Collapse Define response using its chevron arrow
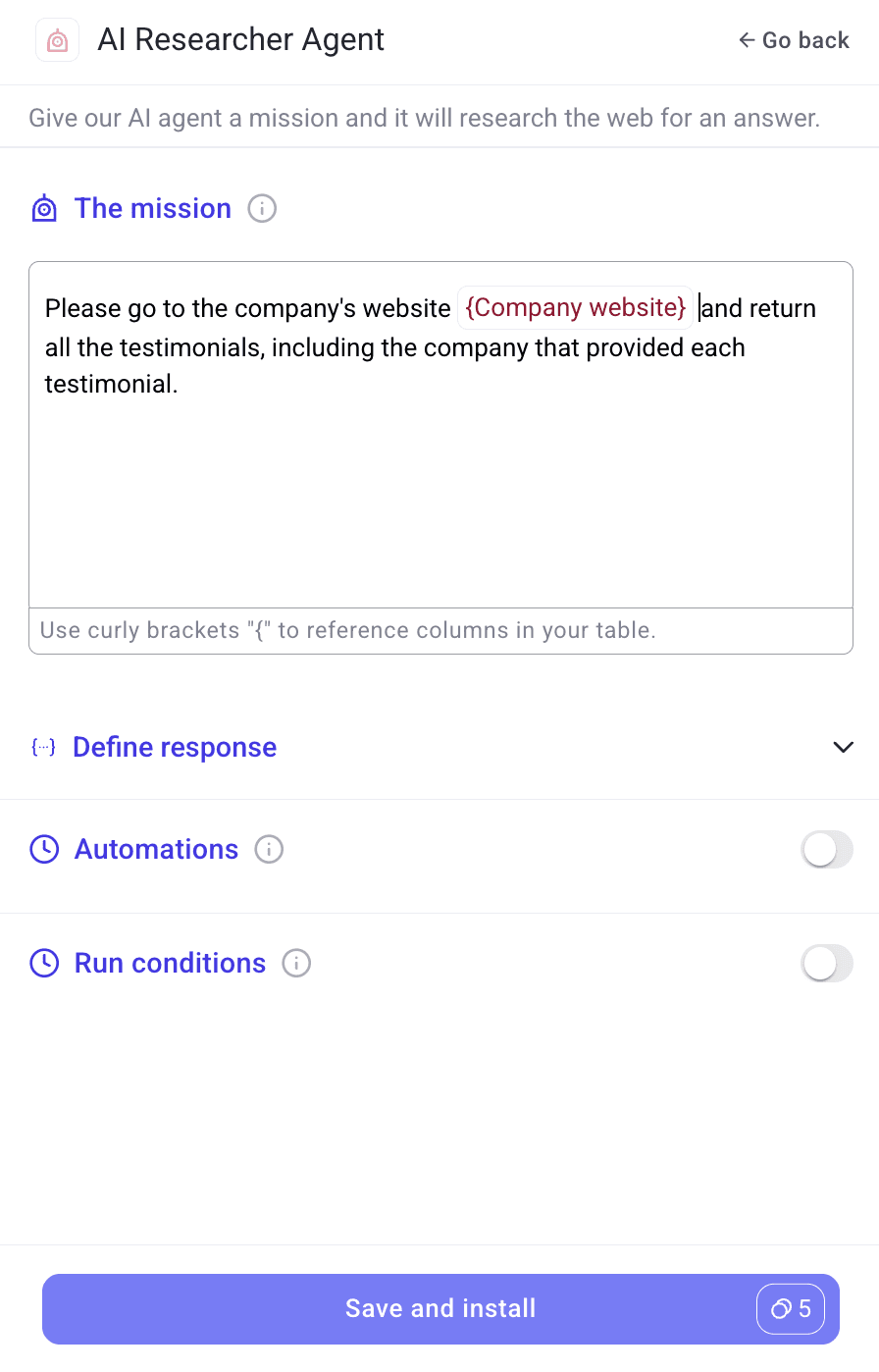 point(843,747)
